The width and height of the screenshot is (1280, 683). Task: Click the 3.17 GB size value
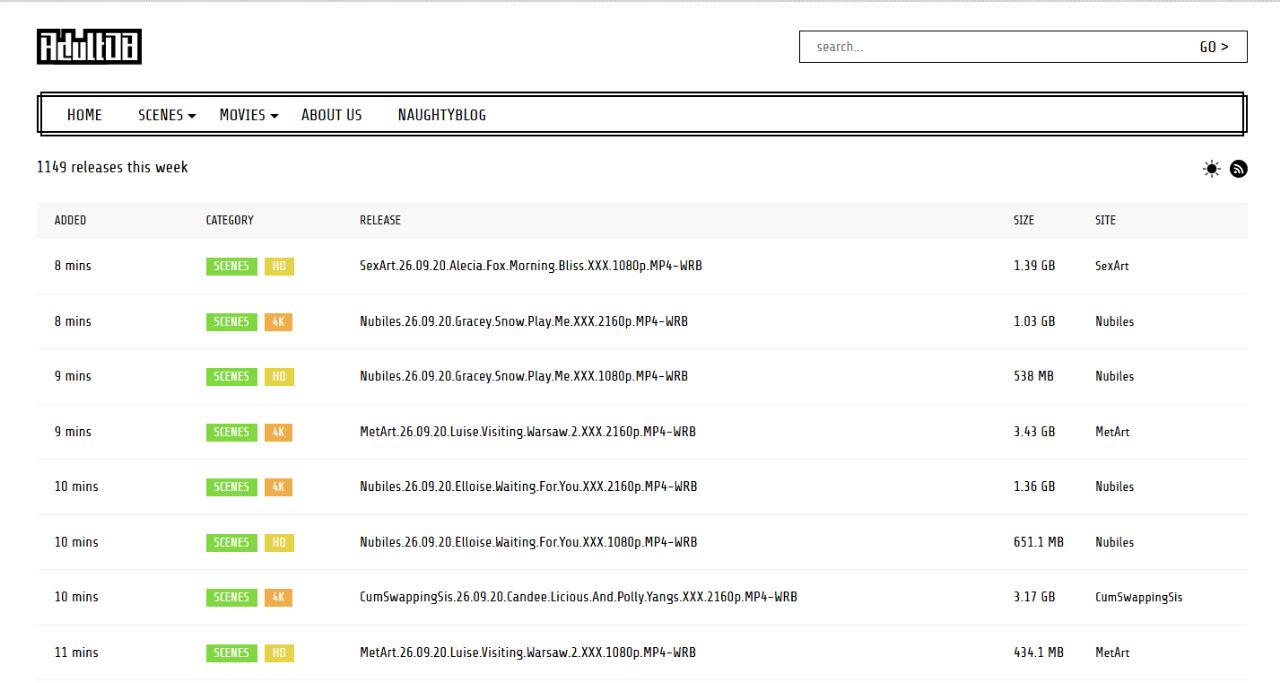(x=1034, y=597)
